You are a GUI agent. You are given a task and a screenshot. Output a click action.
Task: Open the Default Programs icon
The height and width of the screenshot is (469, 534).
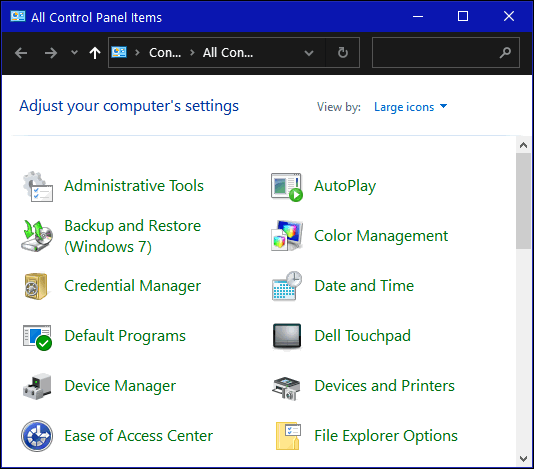[x=37, y=337]
